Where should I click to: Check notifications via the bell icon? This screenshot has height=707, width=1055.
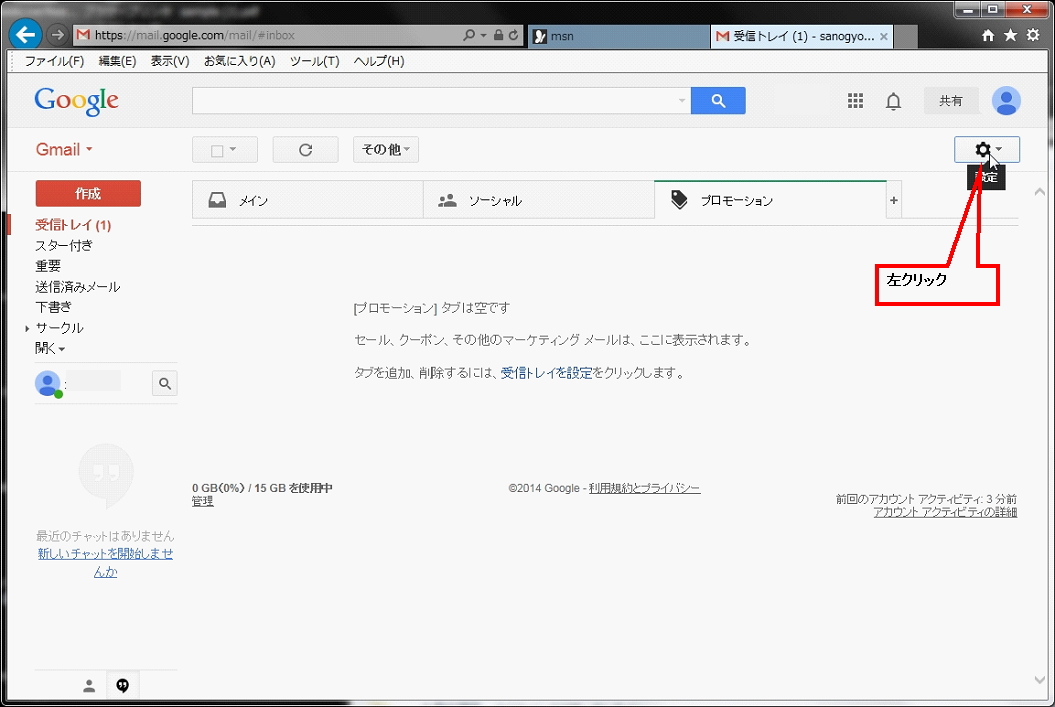point(893,100)
